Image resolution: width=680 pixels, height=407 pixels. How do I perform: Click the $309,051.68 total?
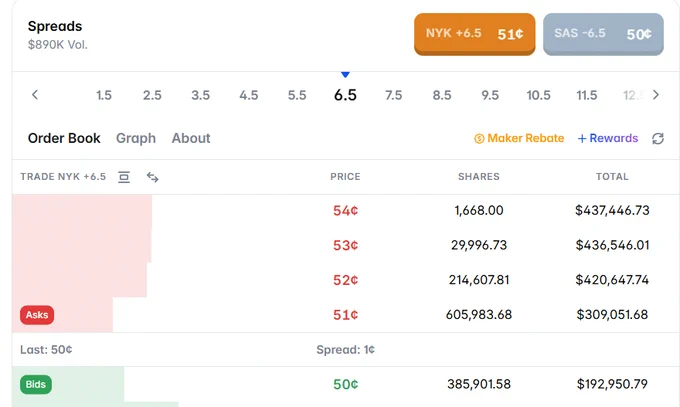[612, 315]
